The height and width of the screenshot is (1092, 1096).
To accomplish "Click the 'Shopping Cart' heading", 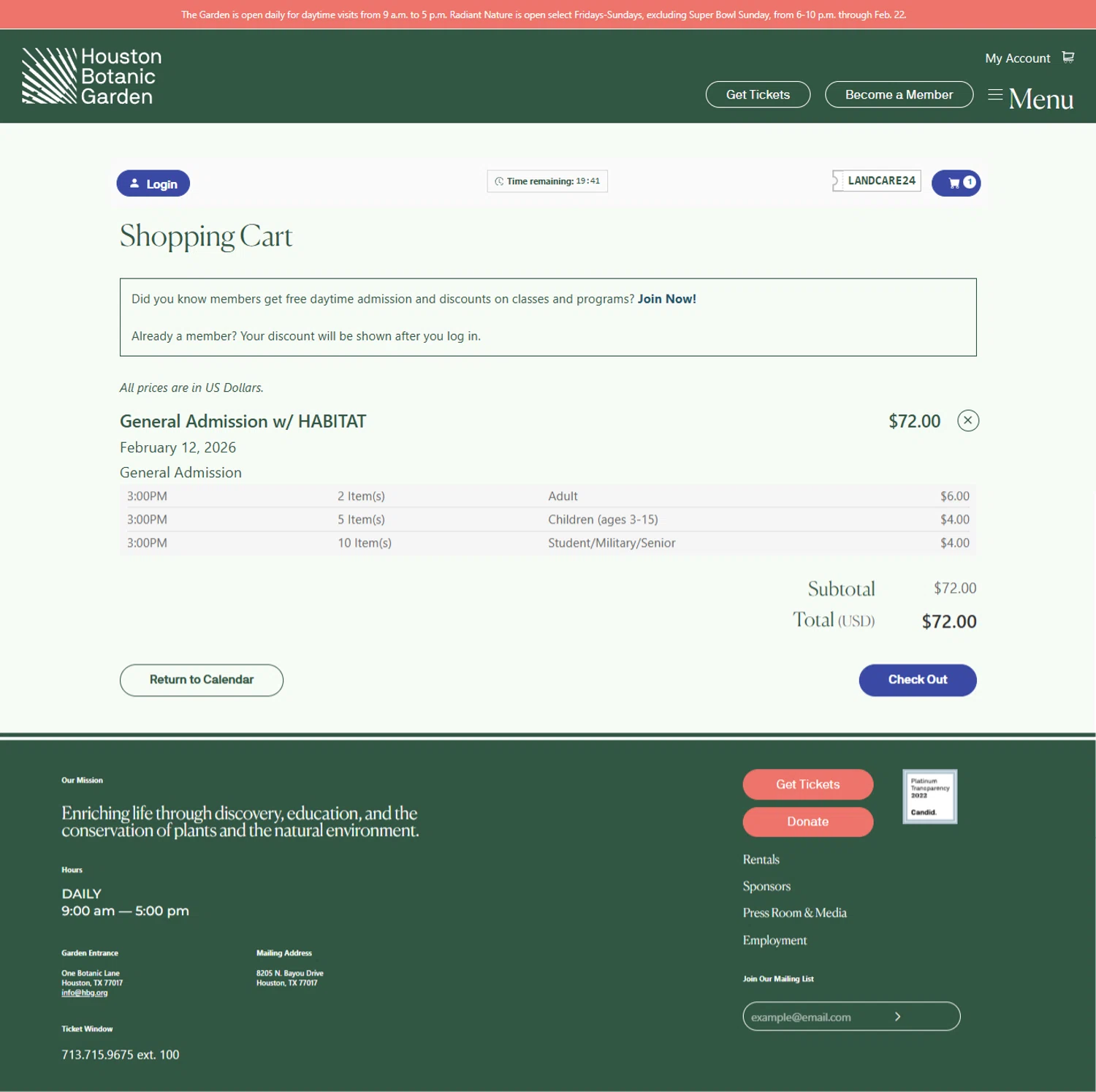I will (206, 237).
